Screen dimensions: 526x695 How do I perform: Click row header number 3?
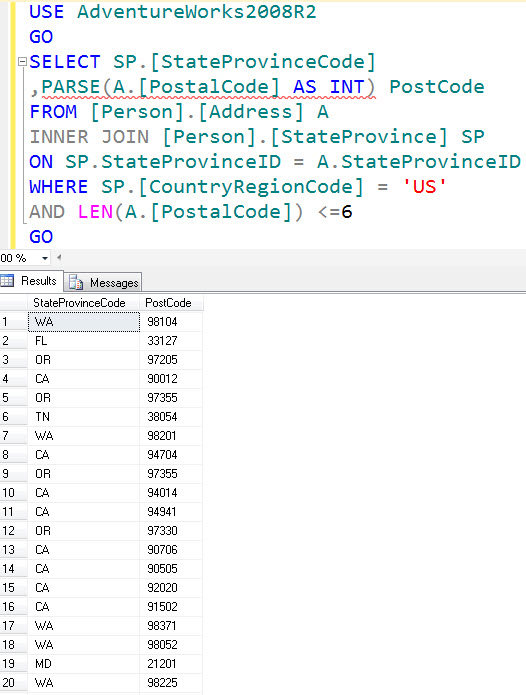(13, 360)
